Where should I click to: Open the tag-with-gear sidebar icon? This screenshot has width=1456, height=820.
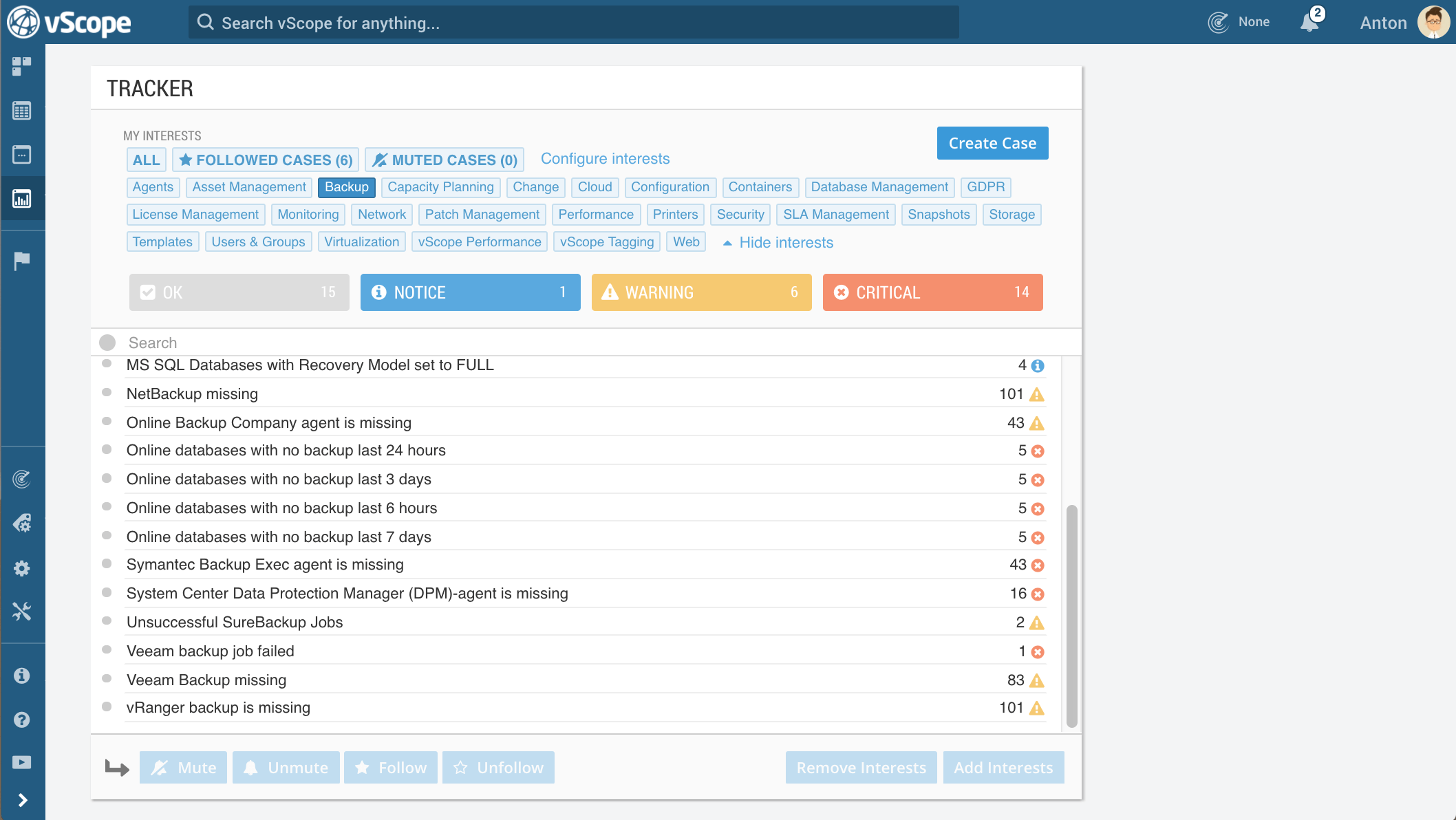(22, 524)
